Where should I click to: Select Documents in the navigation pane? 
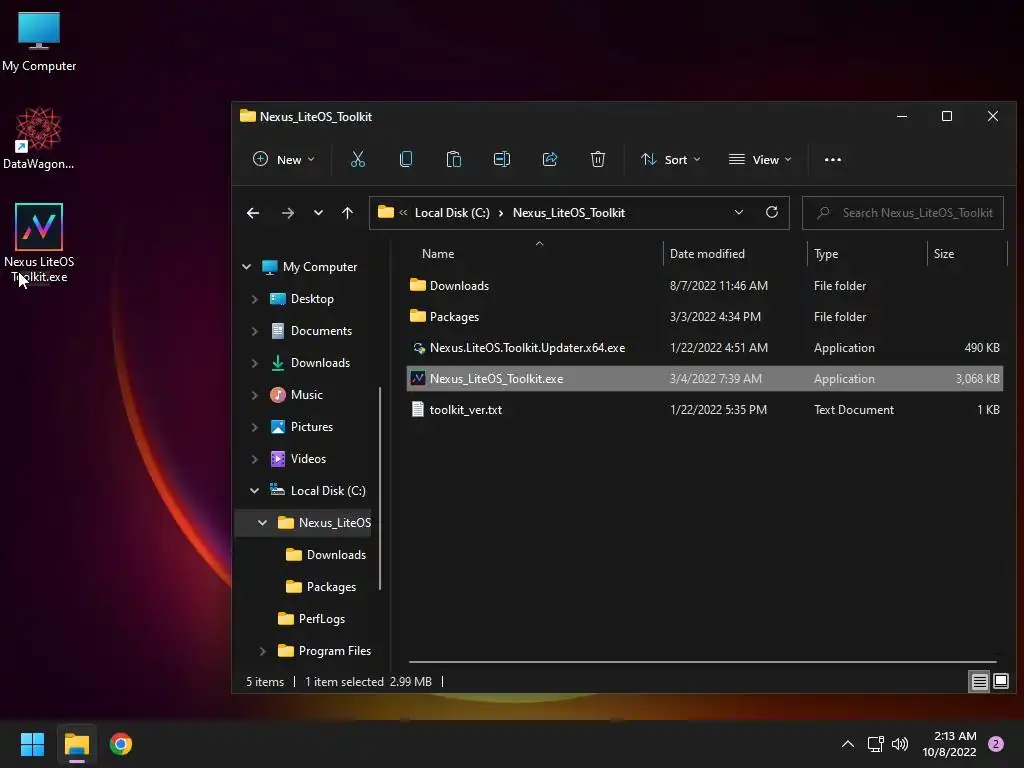tap(311, 330)
